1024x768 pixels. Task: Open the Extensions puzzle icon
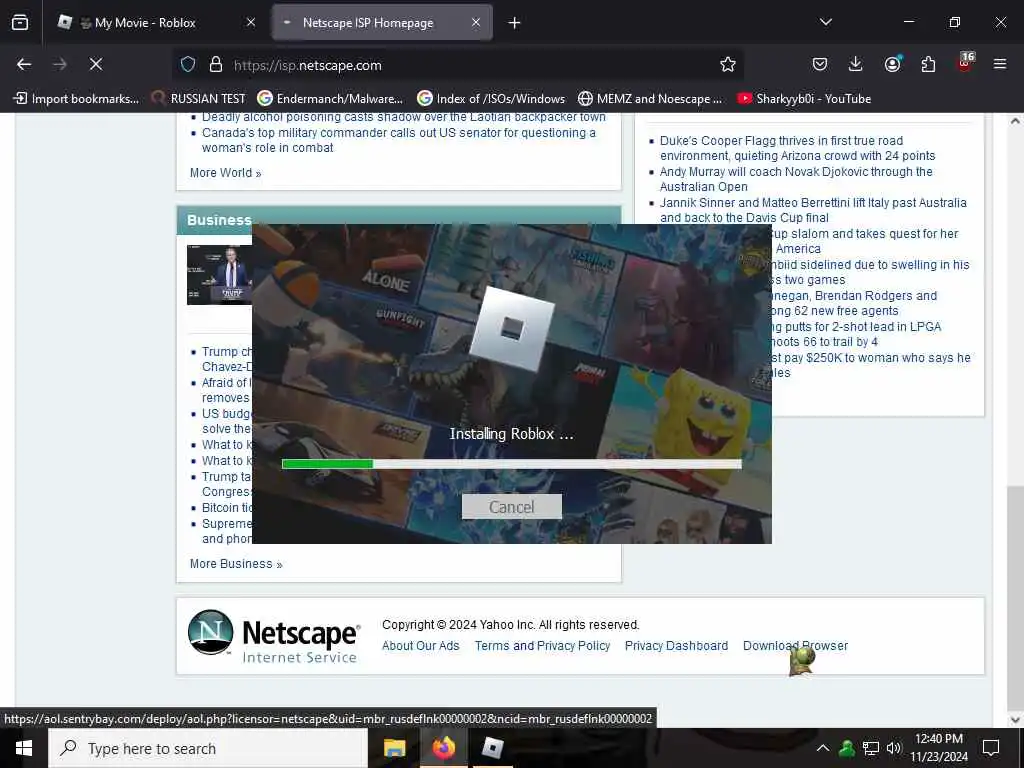[x=928, y=64]
